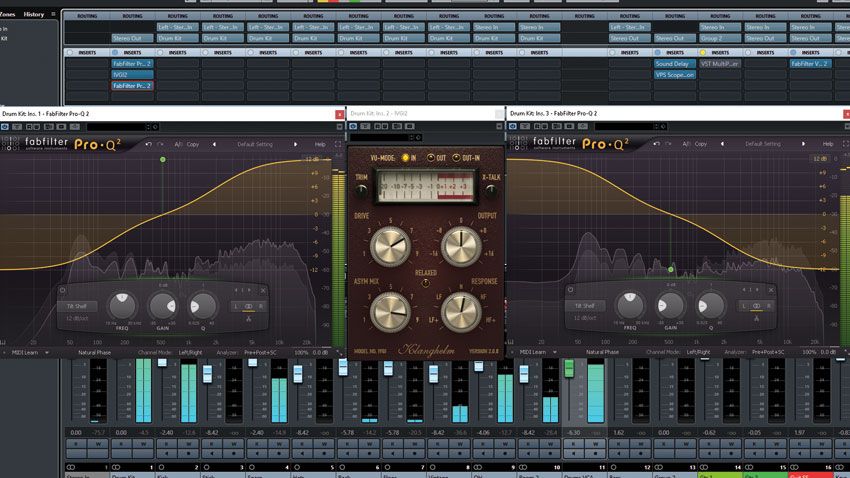The width and height of the screenshot is (850, 478).
Task: Click the Output knob on IVGI
Action: 460,244
